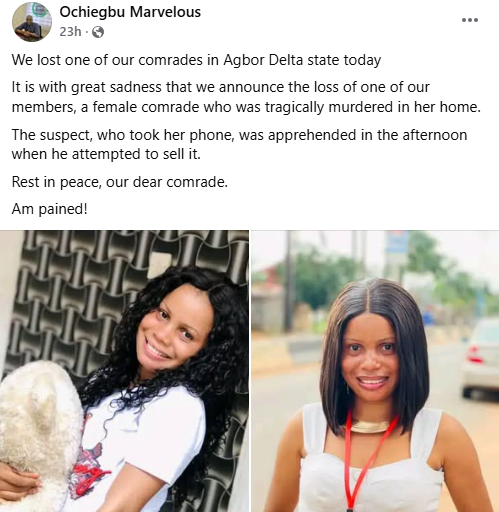499x512 pixels.
Task: Click the blurred car in right photo
Action: coord(480,358)
